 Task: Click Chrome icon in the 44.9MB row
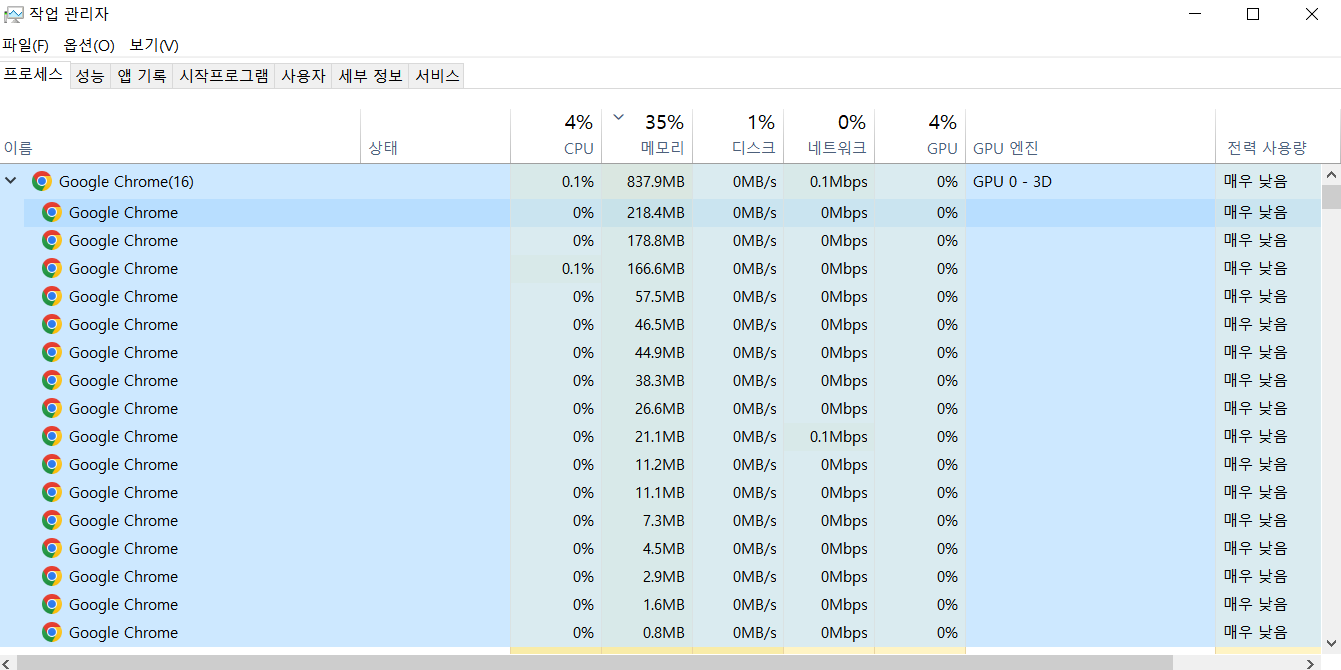[52, 352]
